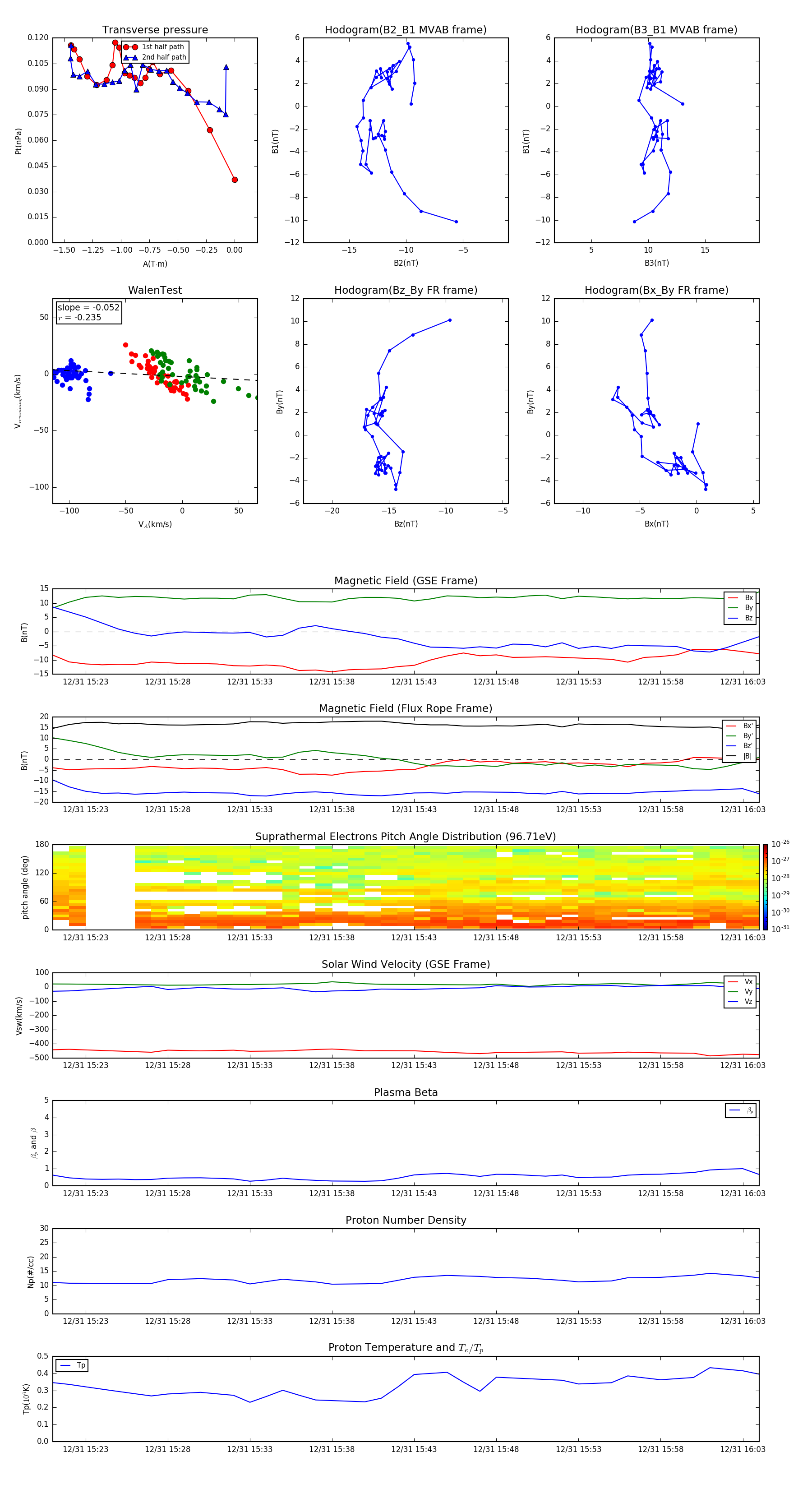This screenshot has height=1489, width=812.
Task: Select '2nd half path' legend entry
Action: click(155, 57)
